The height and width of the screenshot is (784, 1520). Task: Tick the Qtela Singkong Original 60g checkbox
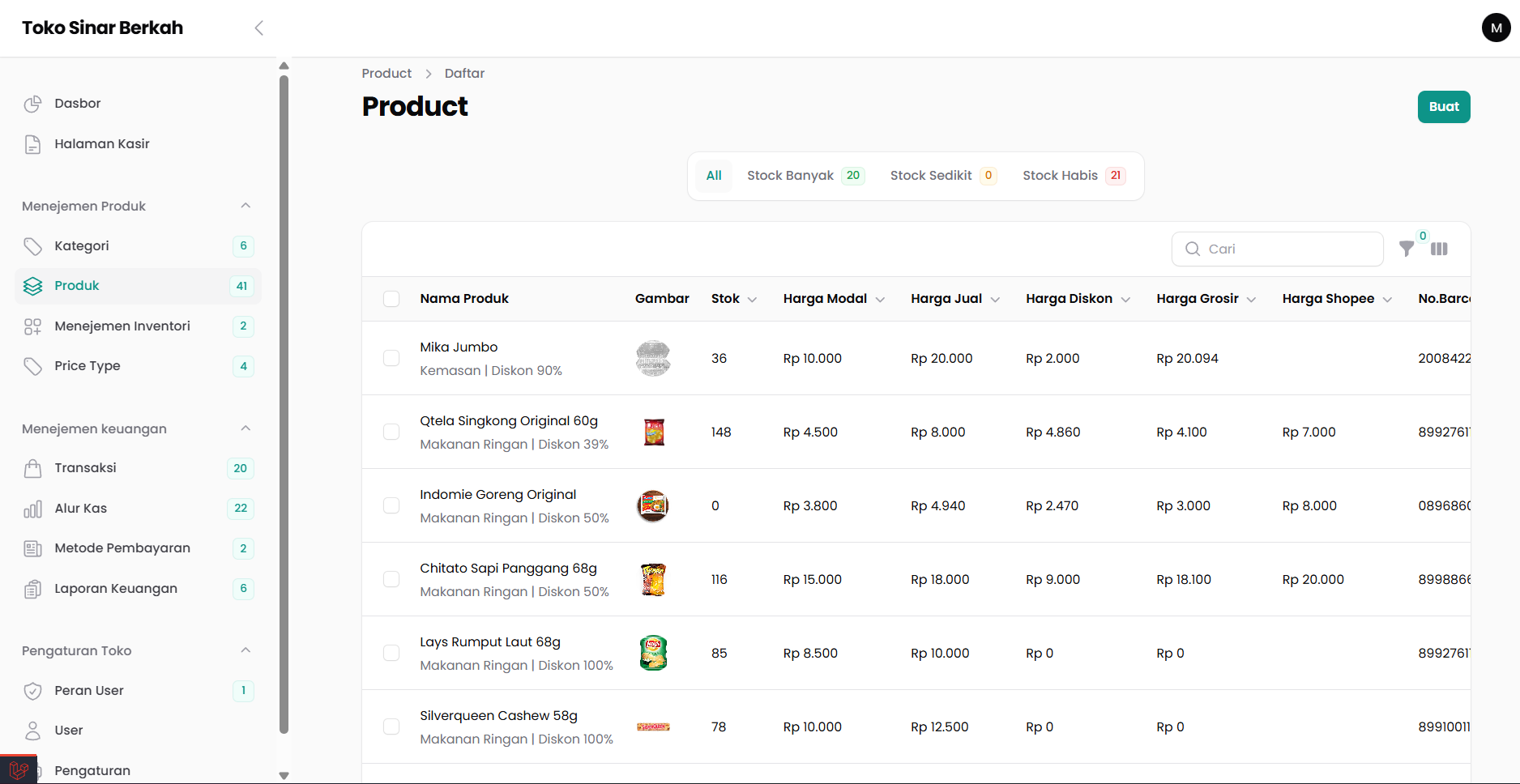391,432
